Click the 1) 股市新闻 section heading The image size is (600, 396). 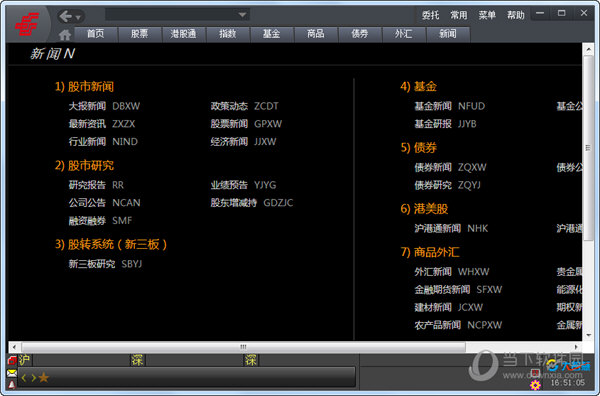tap(84, 86)
